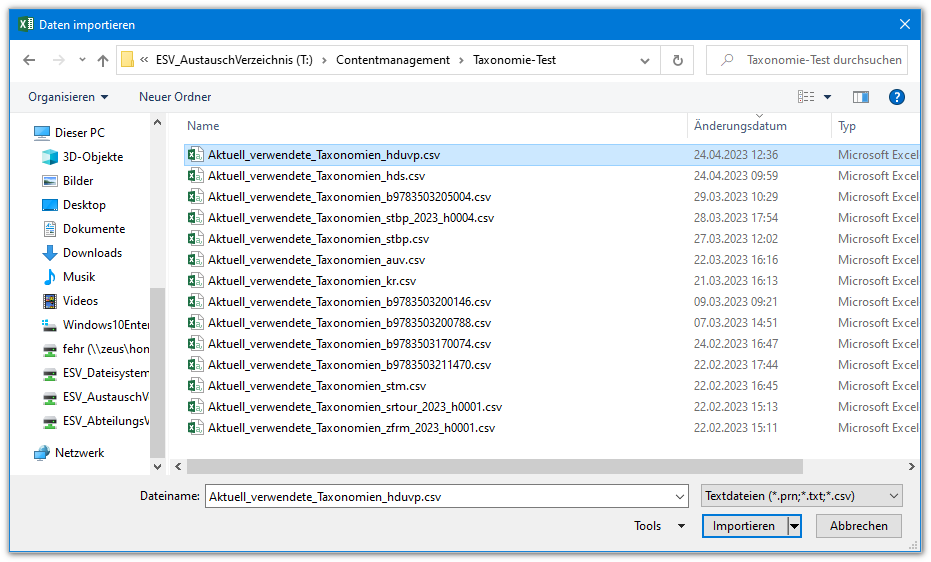The height and width of the screenshot is (562, 931).
Task: Open the Musik folder in sidebar
Action: coord(79,277)
